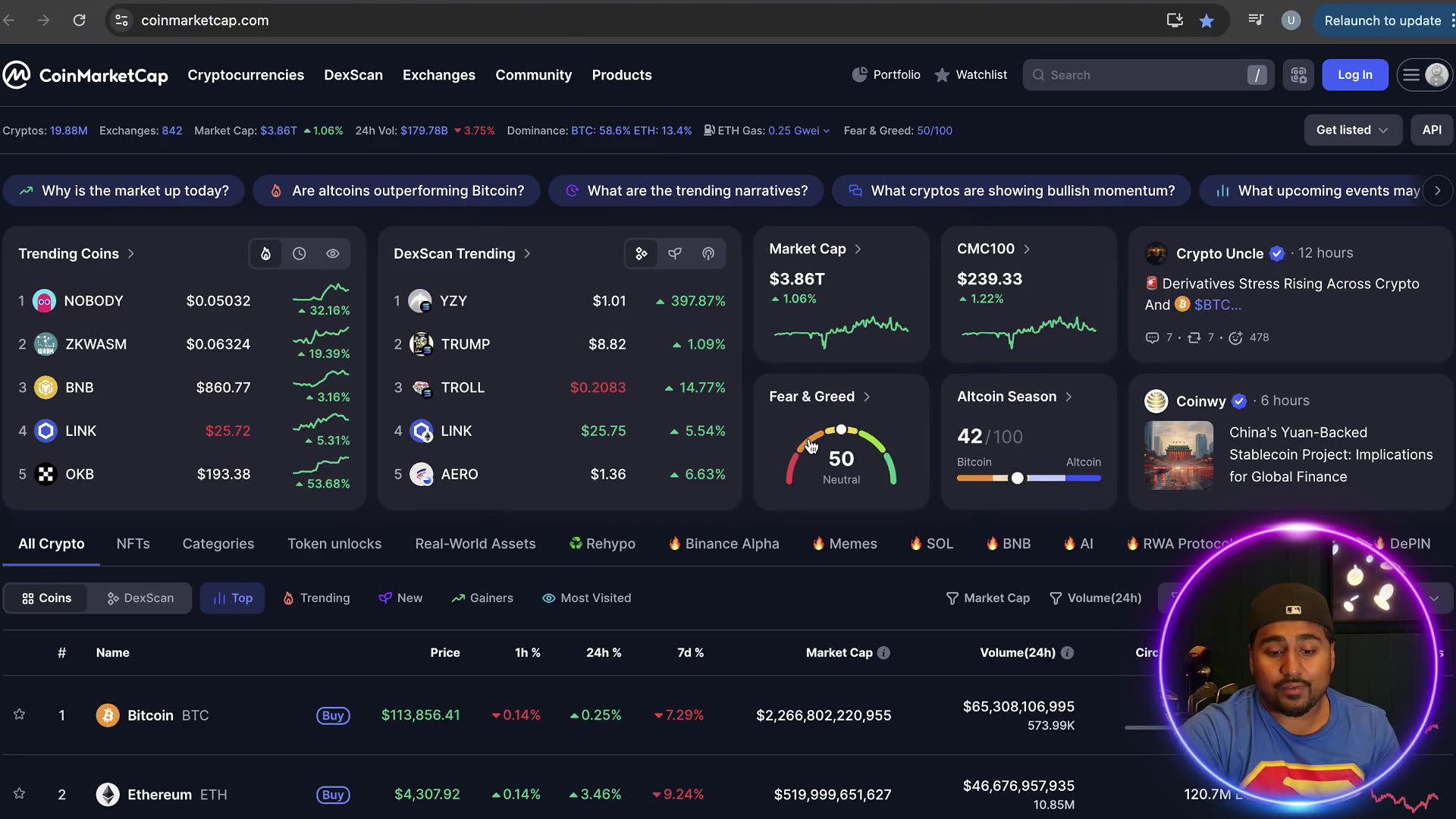Click 'Why is the market up today?'
Screen dimensions: 1456x819
coord(124,191)
